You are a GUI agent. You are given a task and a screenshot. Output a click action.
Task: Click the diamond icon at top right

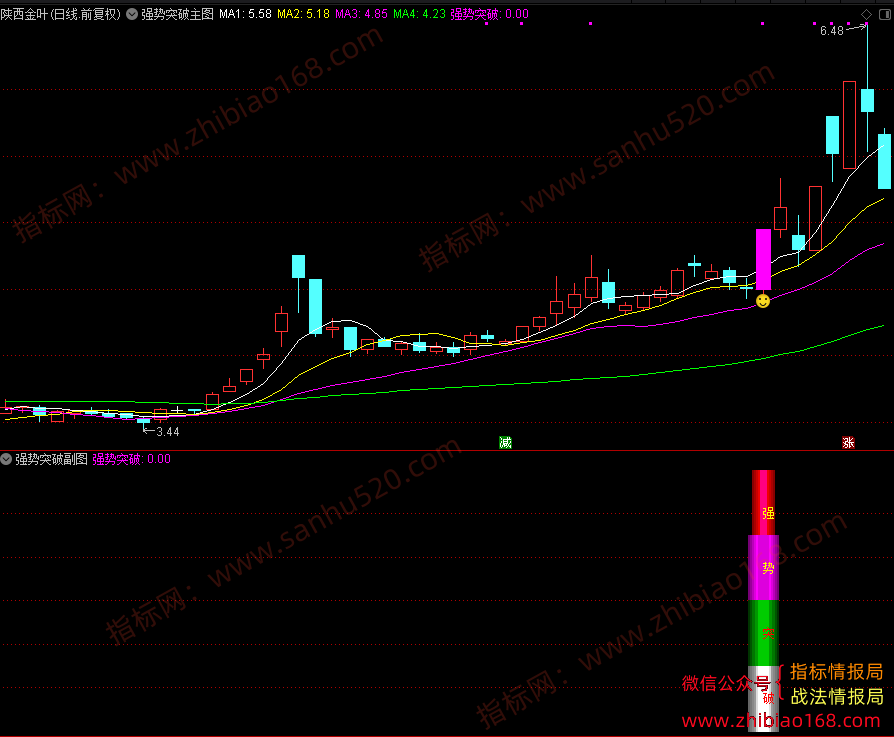[x=866, y=14]
